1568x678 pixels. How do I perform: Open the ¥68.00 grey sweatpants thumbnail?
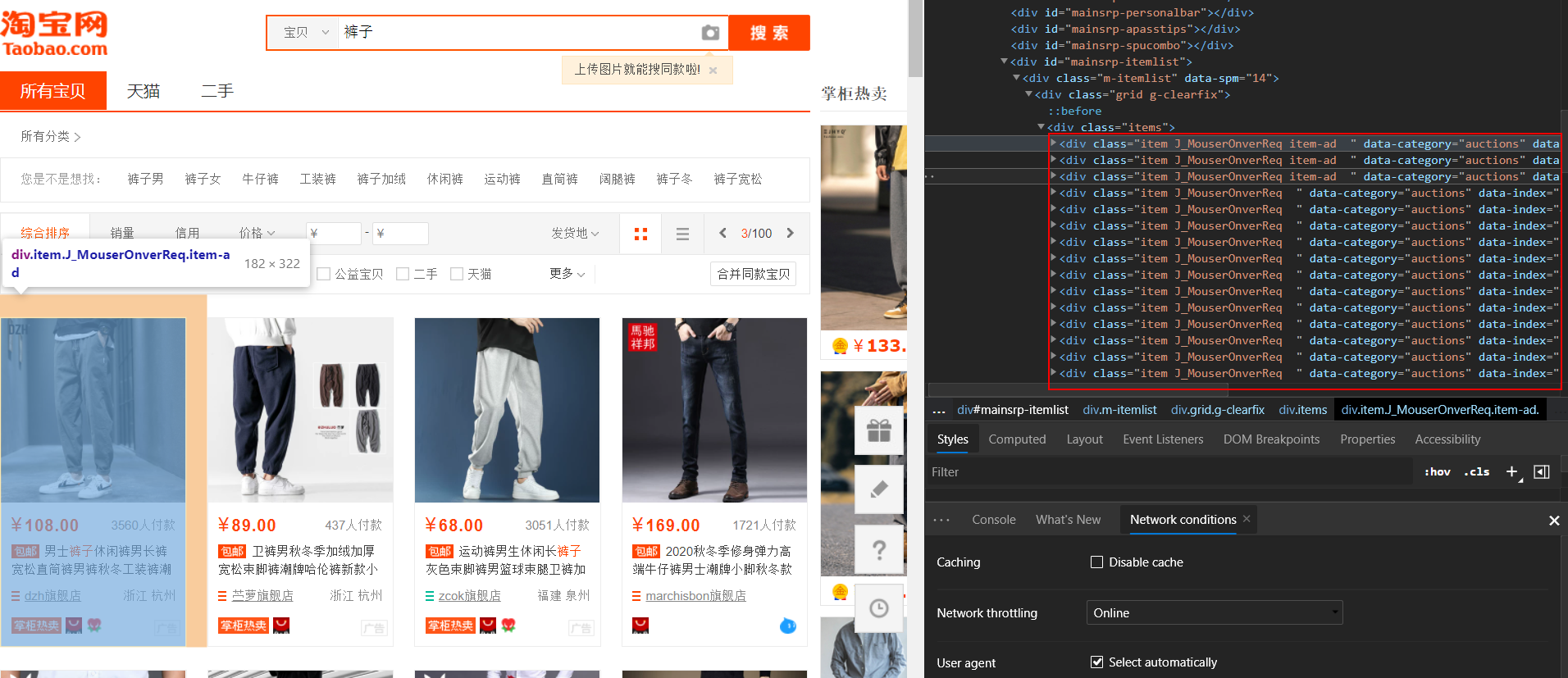[507, 410]
